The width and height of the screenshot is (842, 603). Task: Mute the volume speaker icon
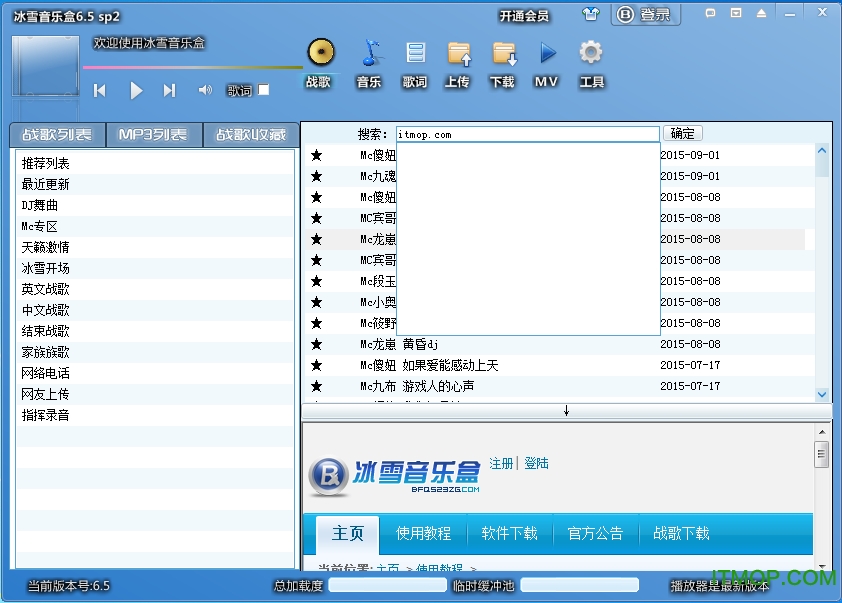[205, 90]
